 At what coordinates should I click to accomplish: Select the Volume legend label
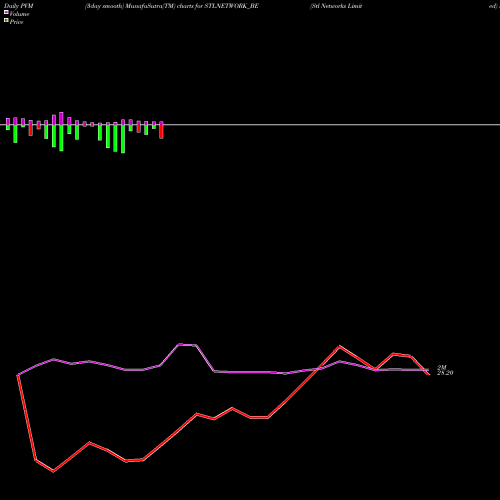[19, 14]
